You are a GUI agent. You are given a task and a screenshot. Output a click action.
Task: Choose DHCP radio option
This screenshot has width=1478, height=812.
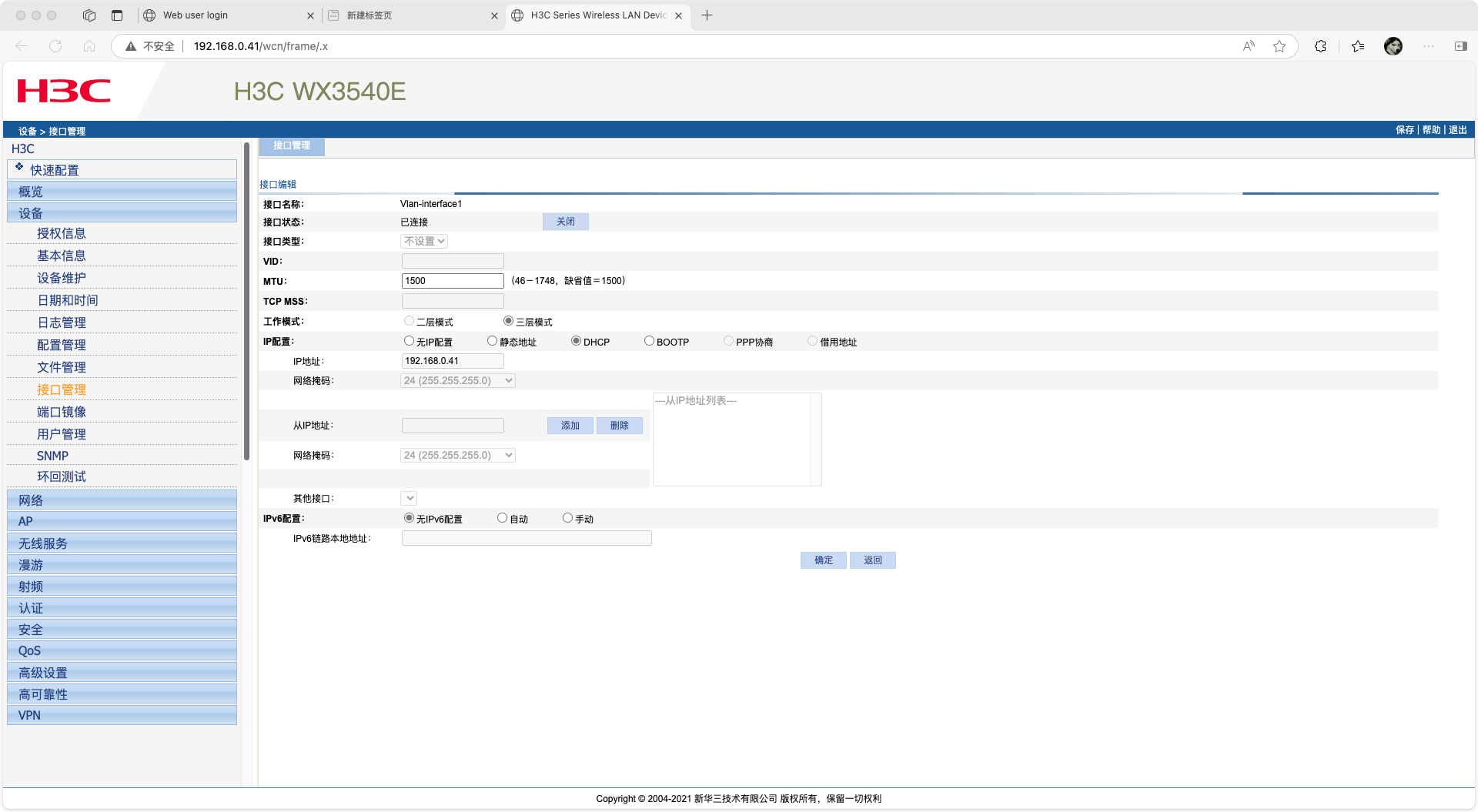[576, 341]
